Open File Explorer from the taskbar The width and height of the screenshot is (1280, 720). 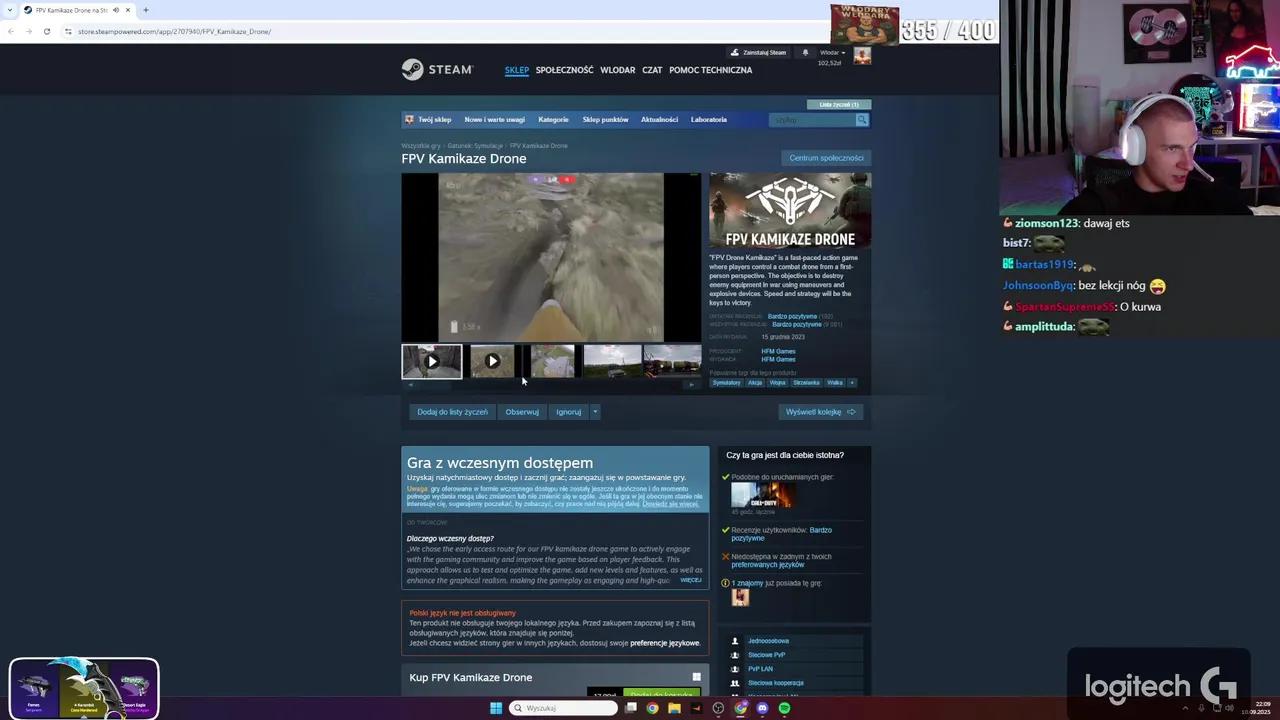tap(674, 708)
